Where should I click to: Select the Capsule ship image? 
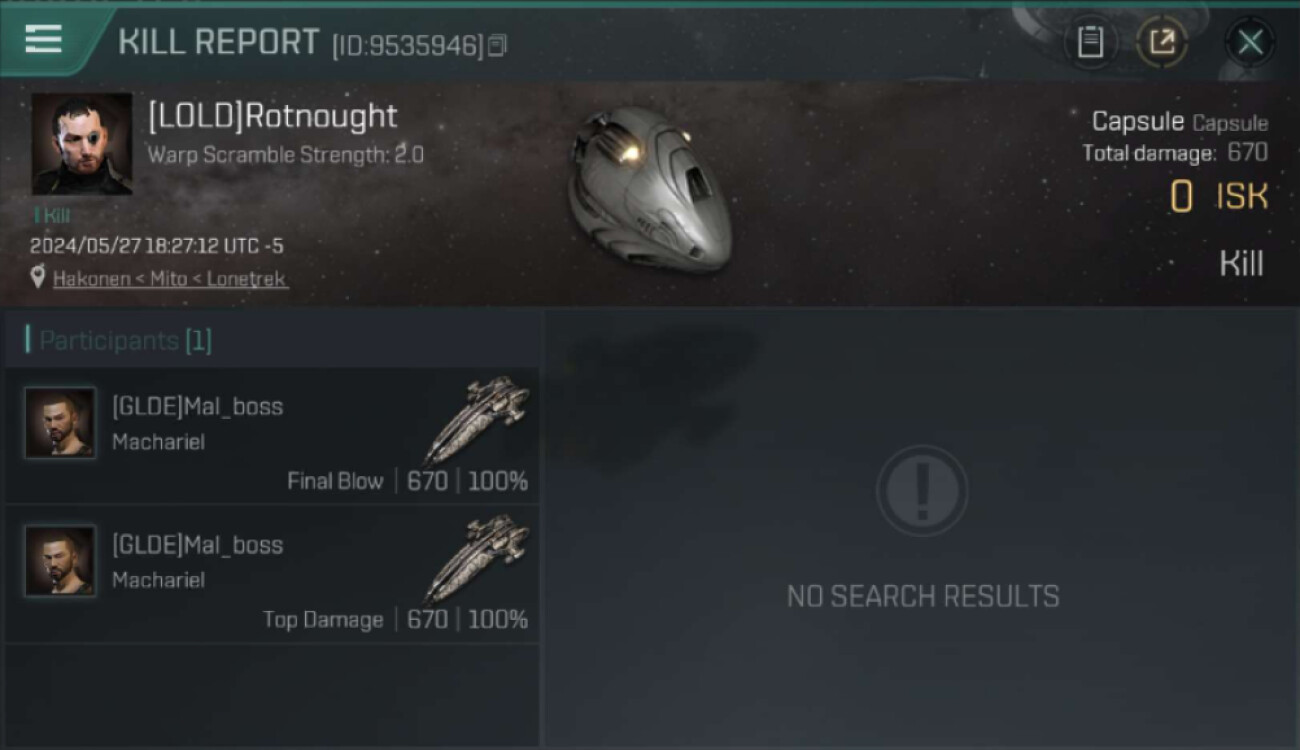pyautogui.click(x=648, y=188)
